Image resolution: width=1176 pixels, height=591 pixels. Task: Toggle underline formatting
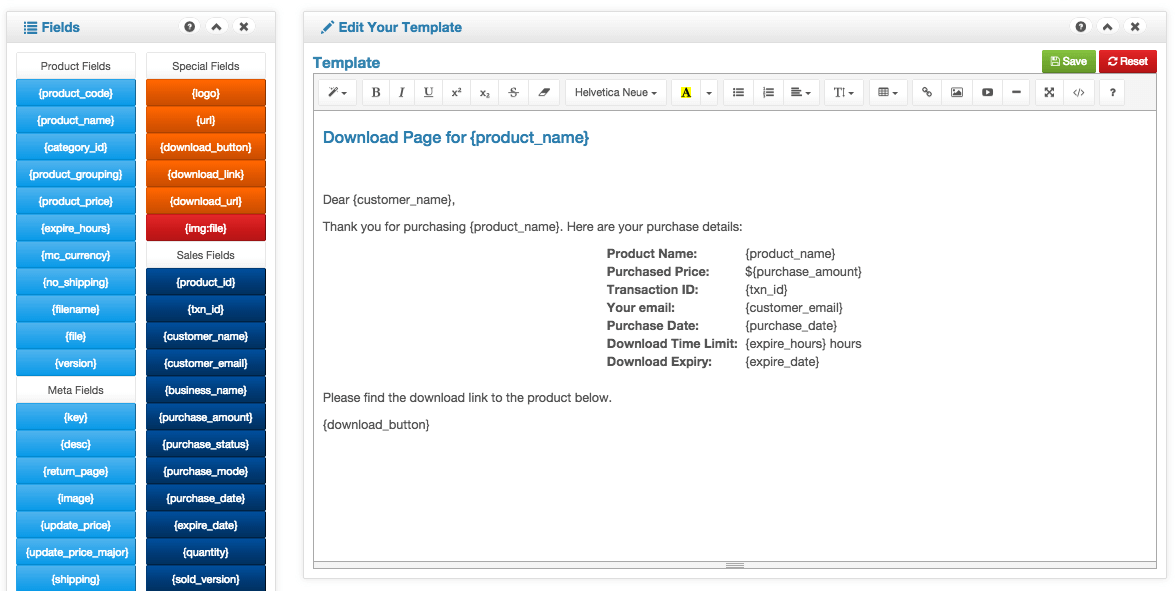point(428,92)
